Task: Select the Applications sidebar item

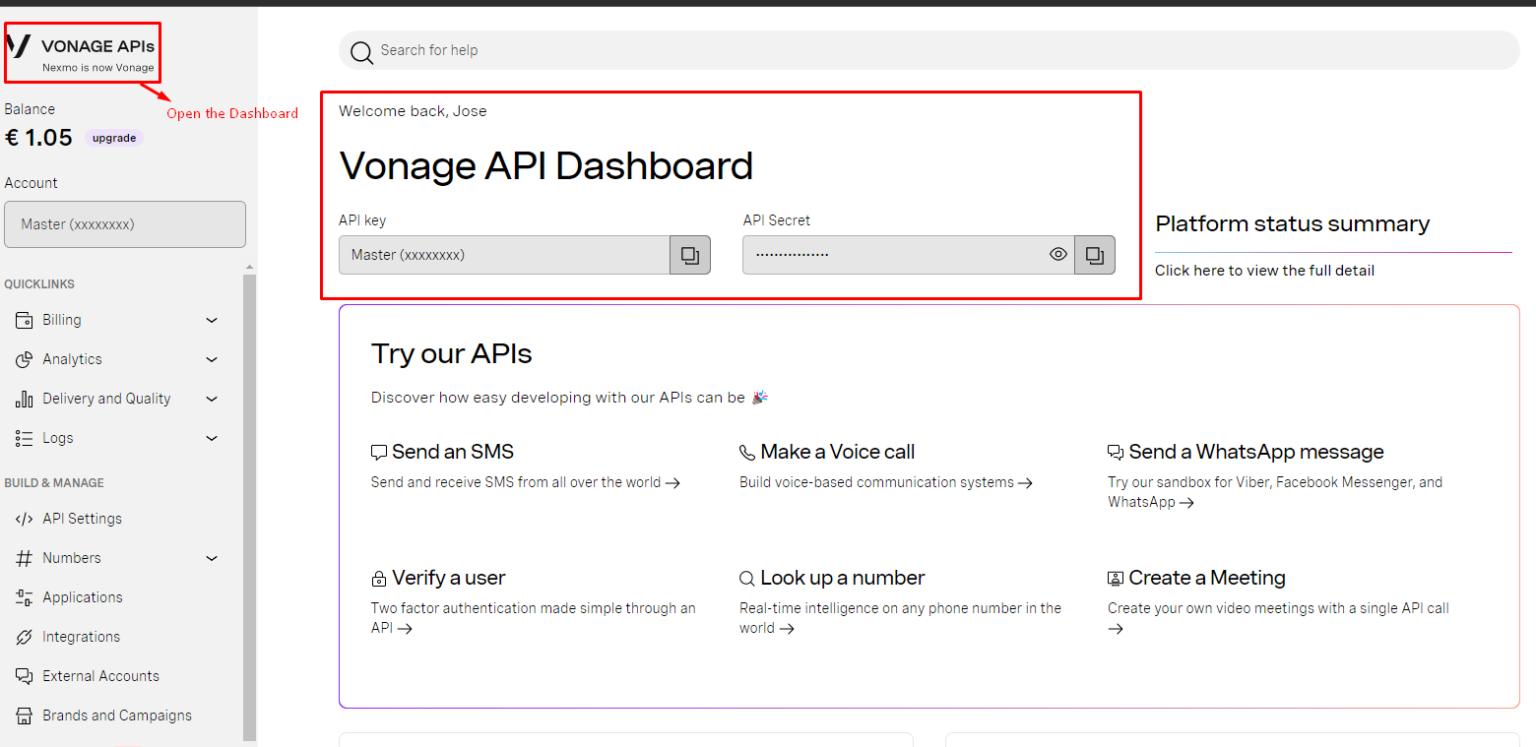Action: [79, 597]
